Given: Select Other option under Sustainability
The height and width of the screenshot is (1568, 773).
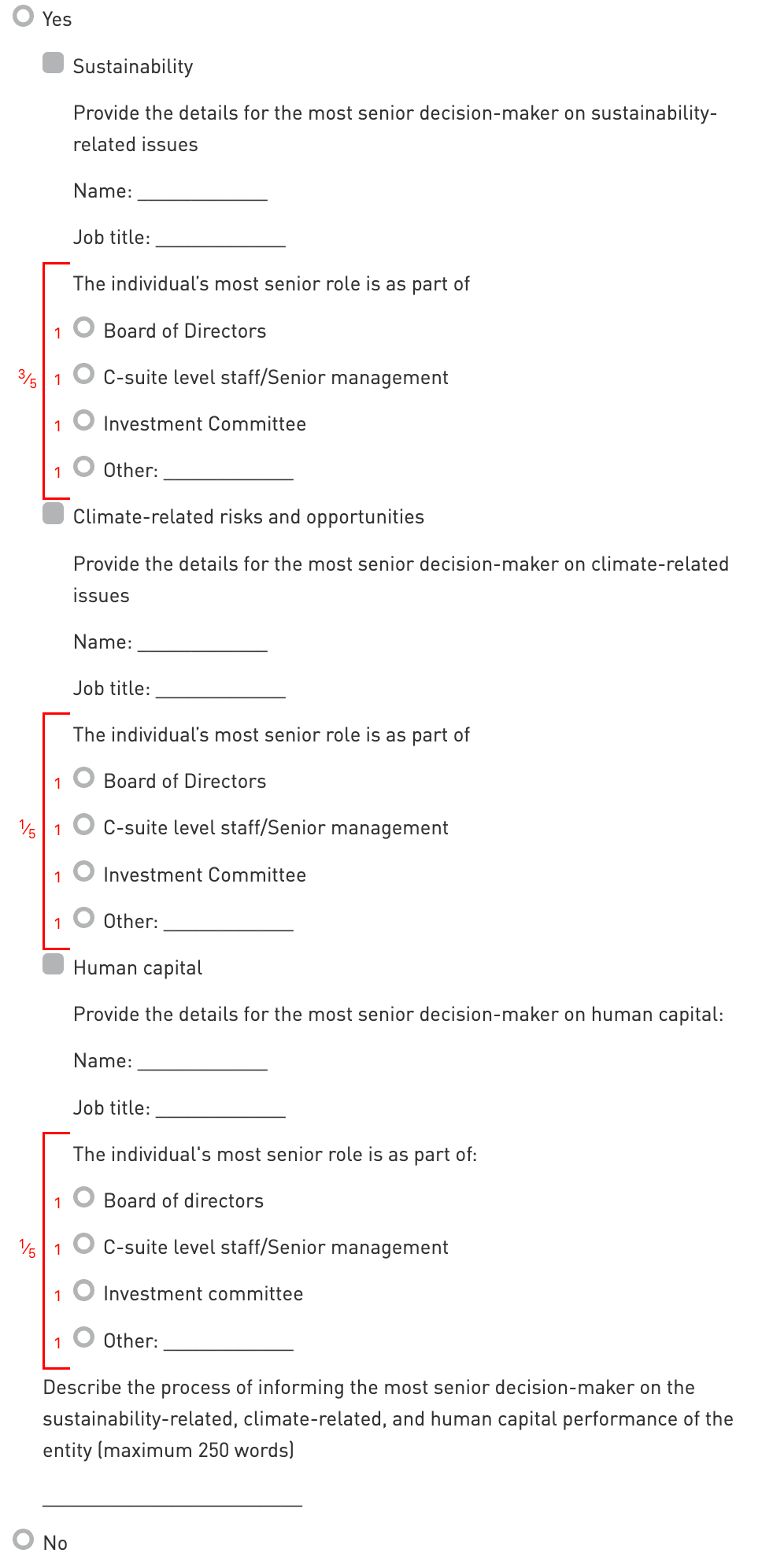Looking at the screenshot, I should point(84,467).
